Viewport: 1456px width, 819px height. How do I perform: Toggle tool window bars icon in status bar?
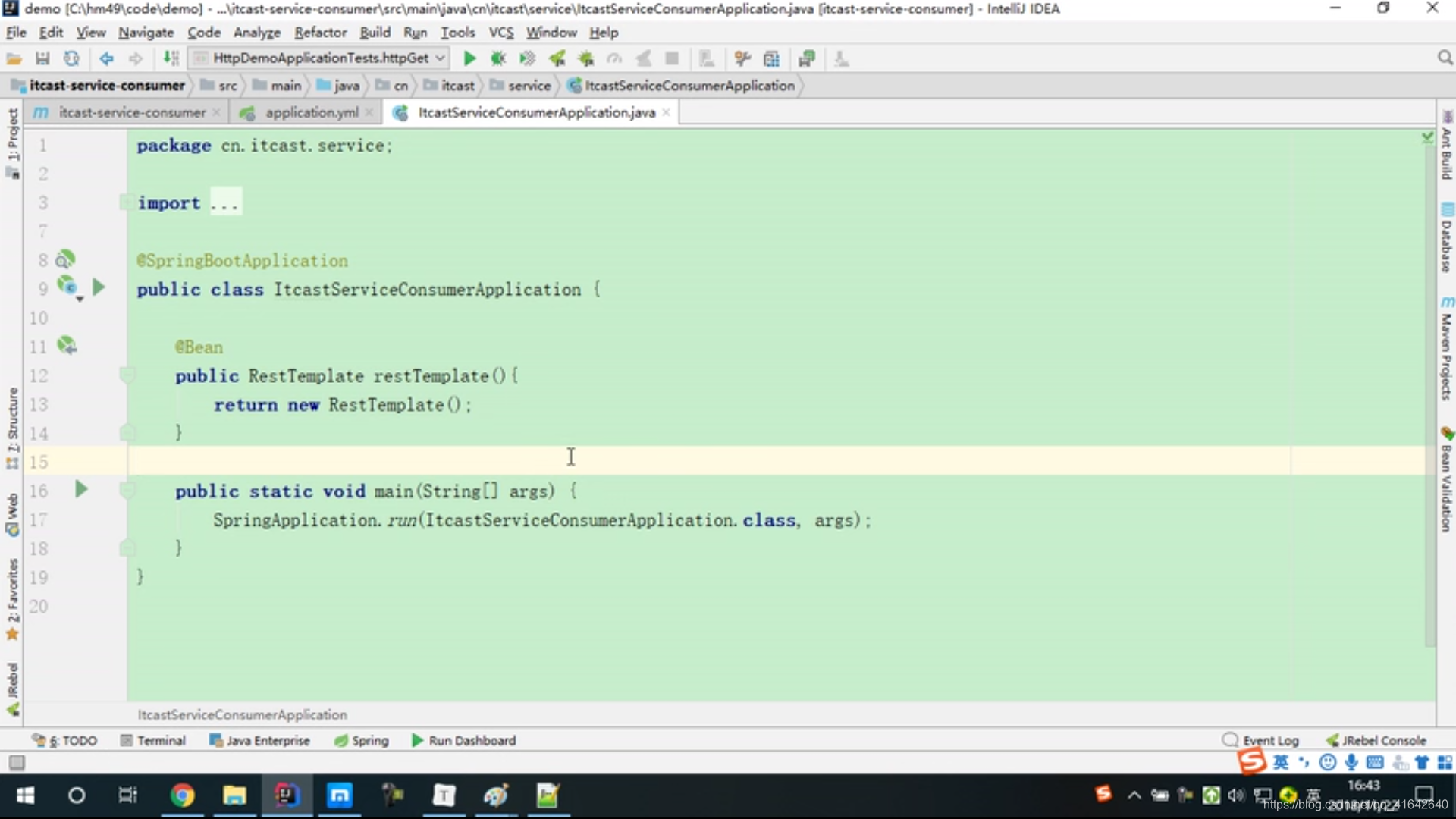pos(17,763)
